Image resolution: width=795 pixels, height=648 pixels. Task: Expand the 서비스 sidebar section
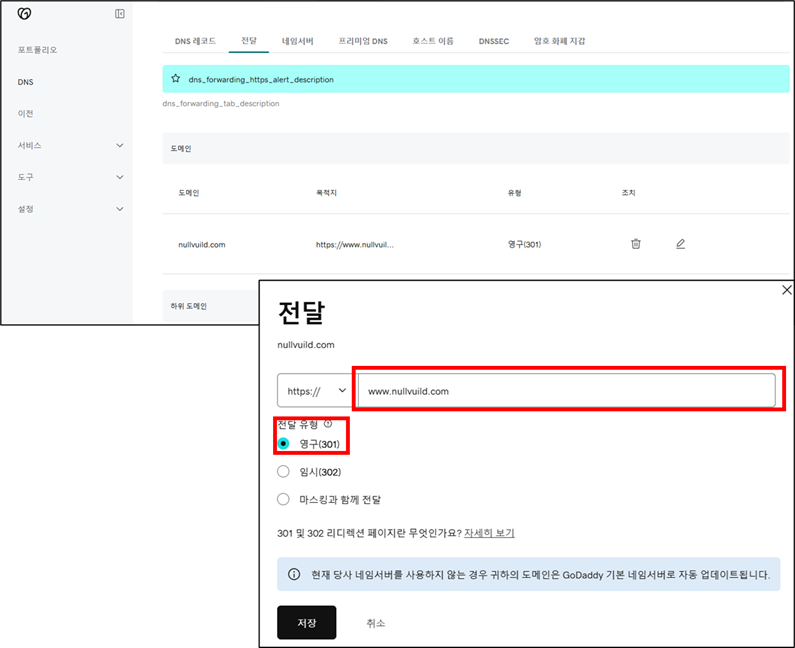click(70, 146)
